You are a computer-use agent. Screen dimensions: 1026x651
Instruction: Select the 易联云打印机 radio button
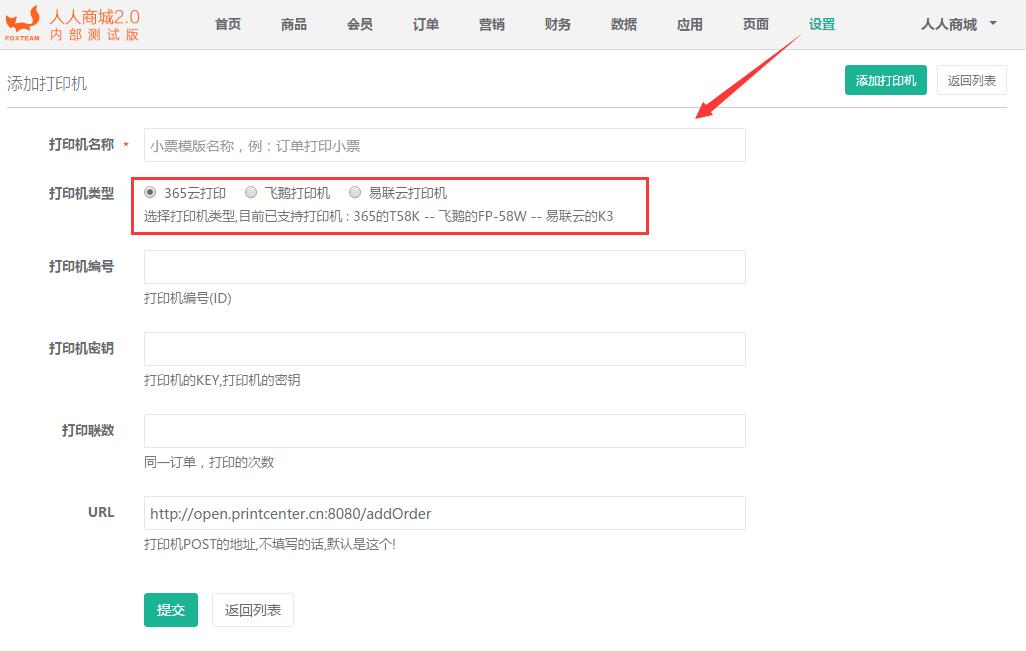pyautogui.click(x=355, y=192)
